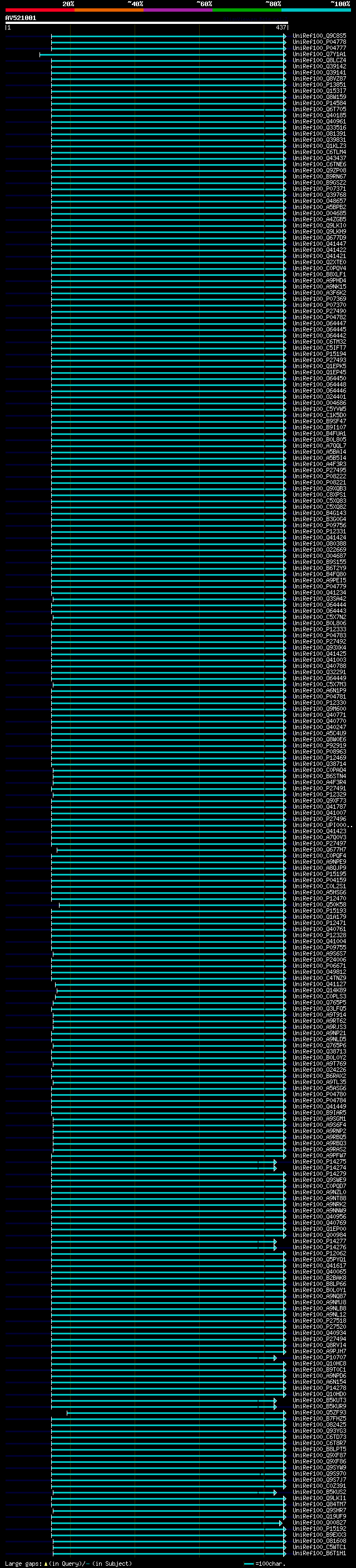This screenshot has width=356, height=1568.
Task: Click the alignment bar for UniRef100_Q7Y1A1
Action: pyautogui.click(x=162, y=55)
